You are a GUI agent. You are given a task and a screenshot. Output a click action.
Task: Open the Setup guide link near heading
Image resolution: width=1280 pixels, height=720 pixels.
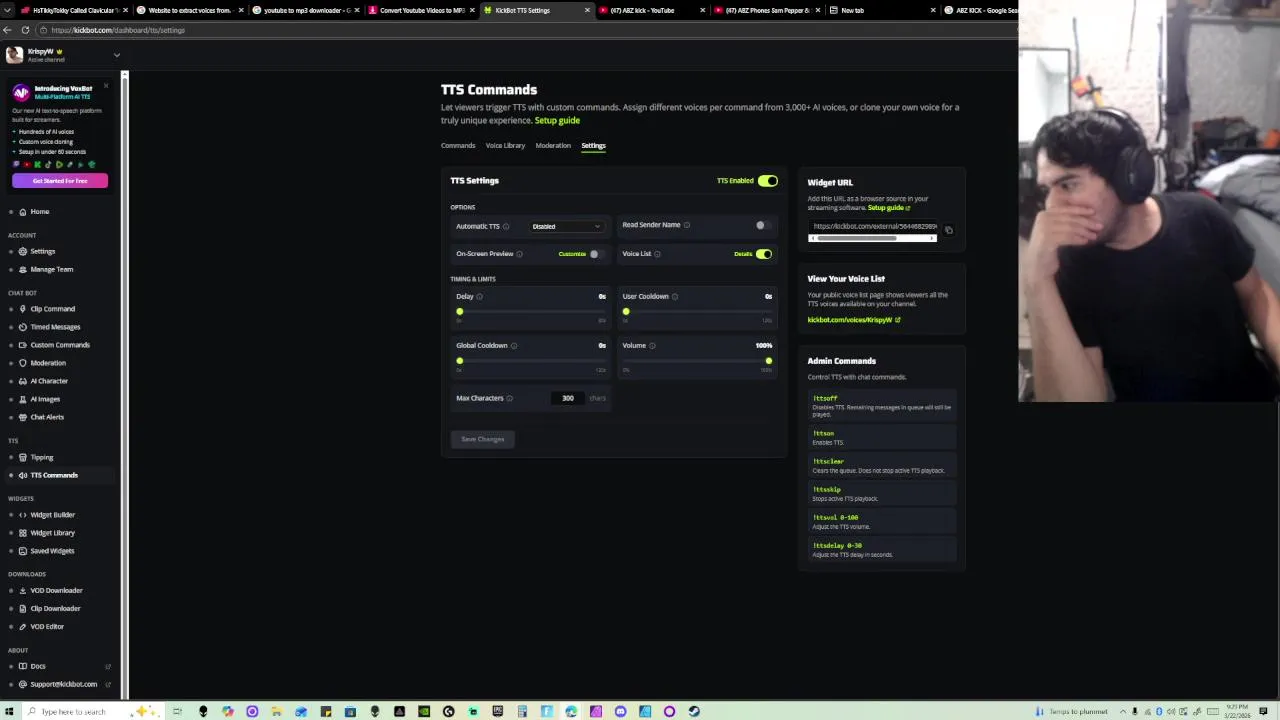557,121
